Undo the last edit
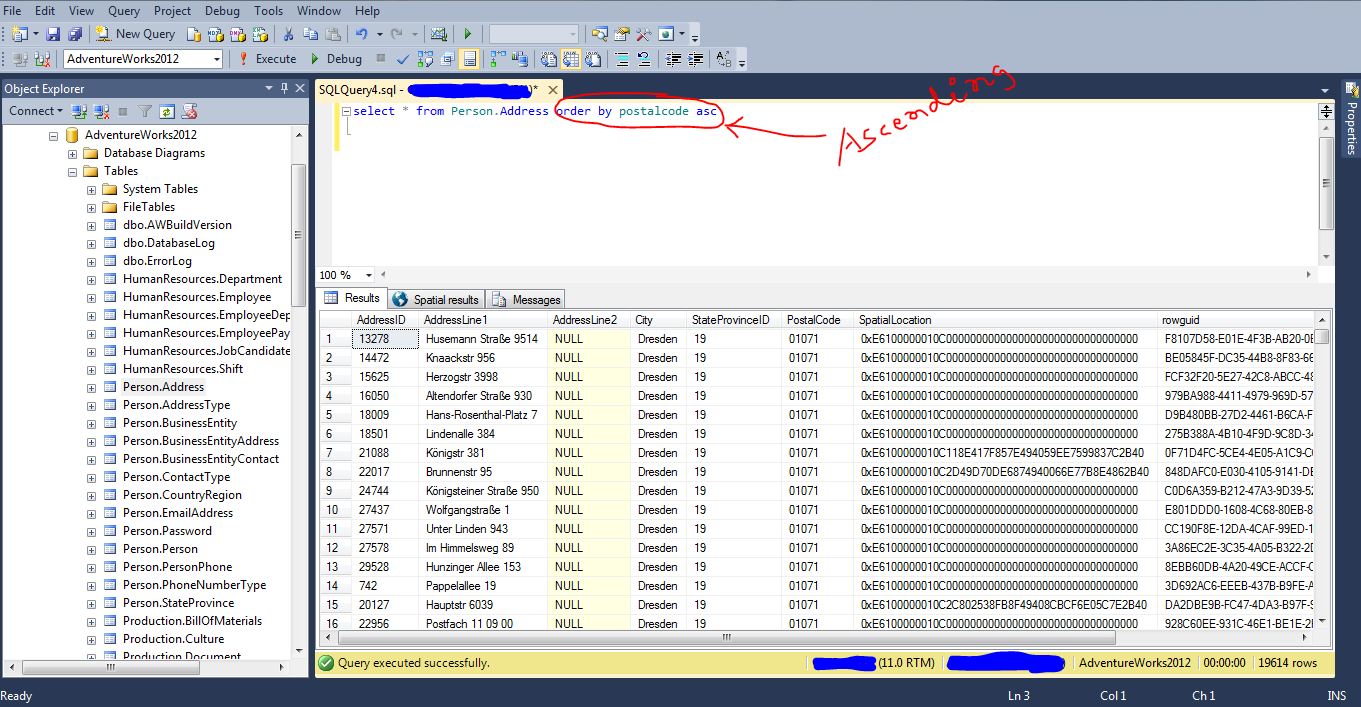Screen dimensions: 1361x707 363,33
